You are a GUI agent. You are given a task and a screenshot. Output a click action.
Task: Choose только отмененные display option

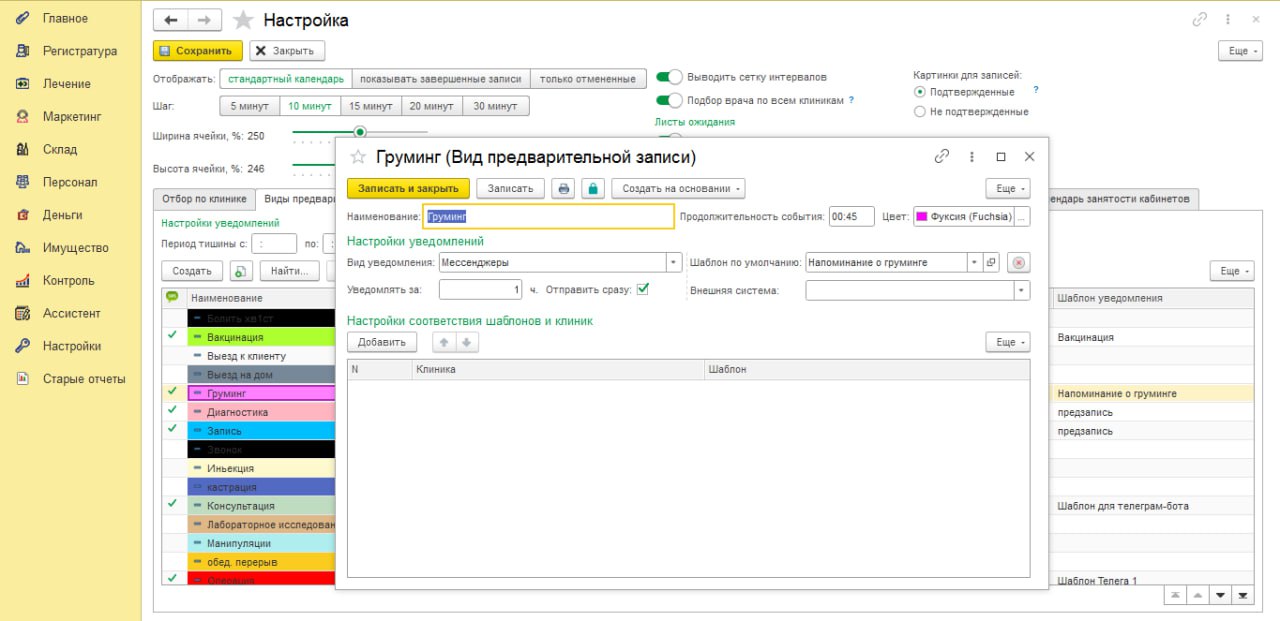click(x=587, y=79)
